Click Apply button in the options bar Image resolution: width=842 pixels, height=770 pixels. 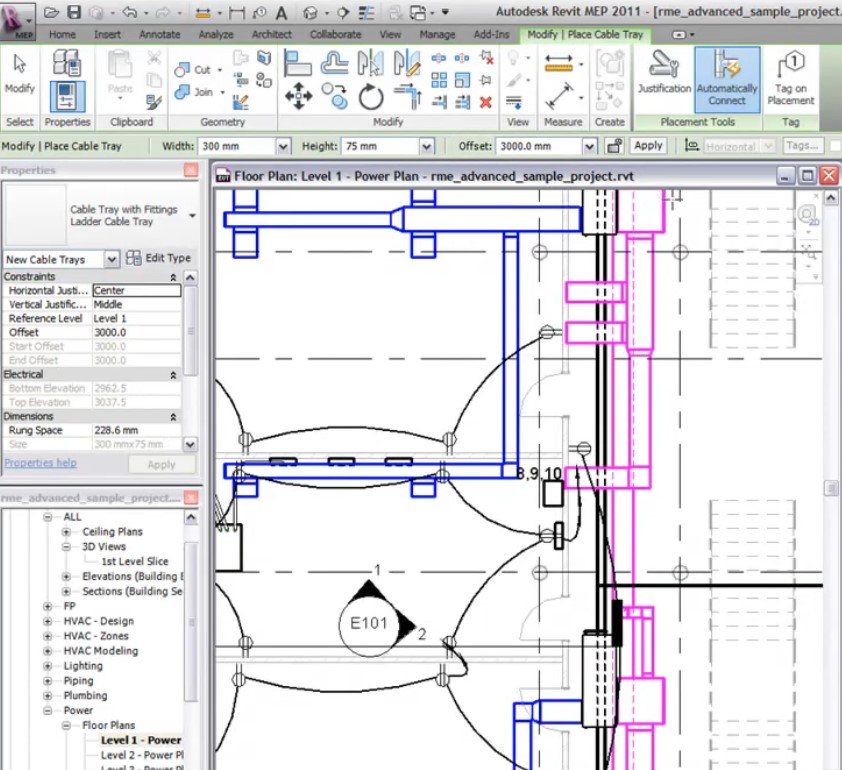pyautogui.click(x=648, y=146)
